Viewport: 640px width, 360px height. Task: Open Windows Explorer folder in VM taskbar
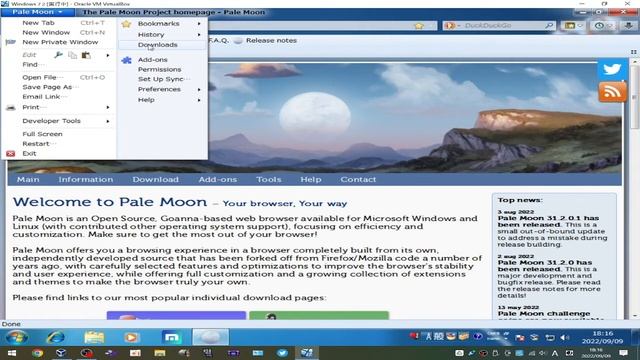(x=94, y=338)
